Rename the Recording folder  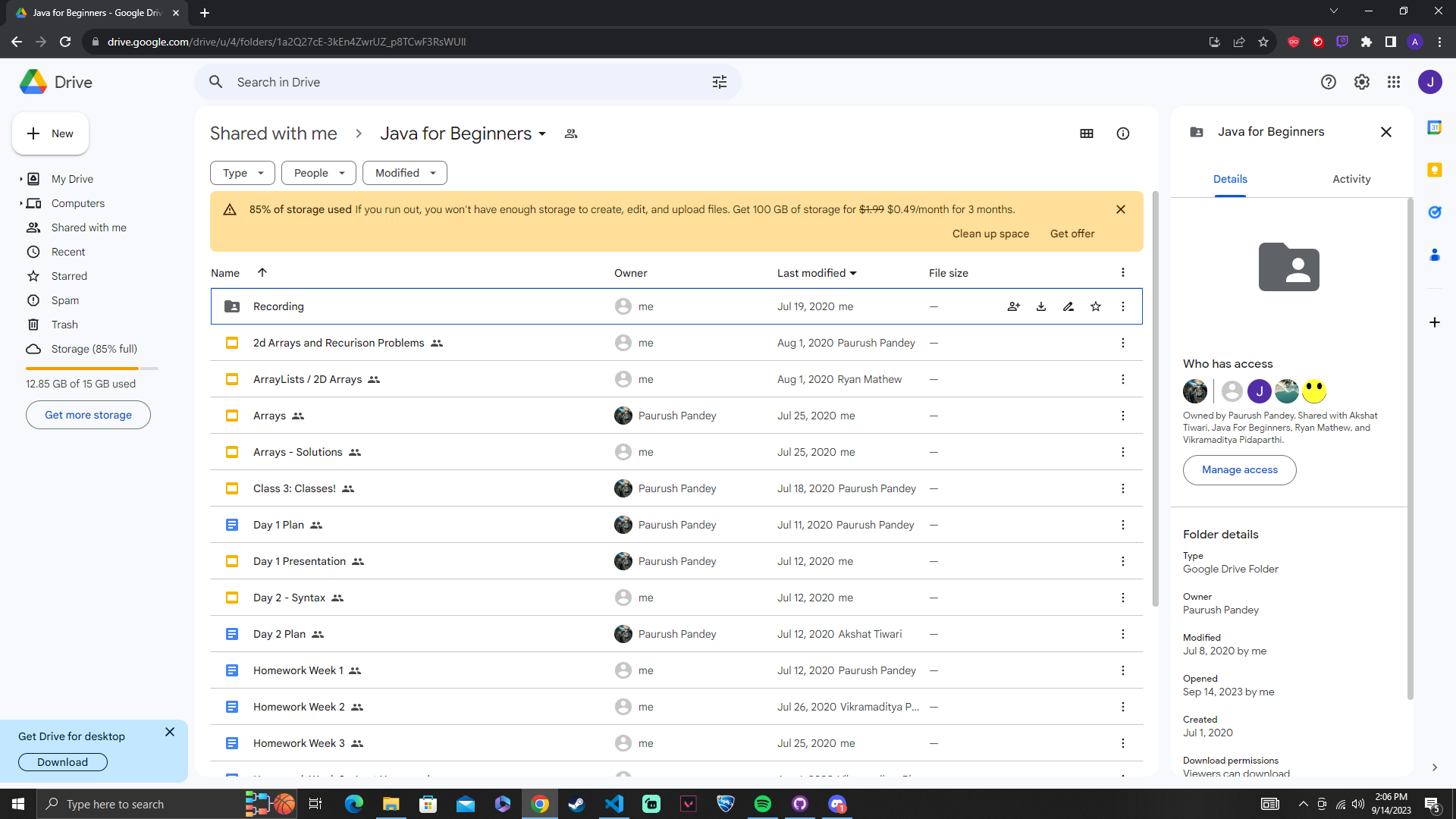coord(1068,306)
